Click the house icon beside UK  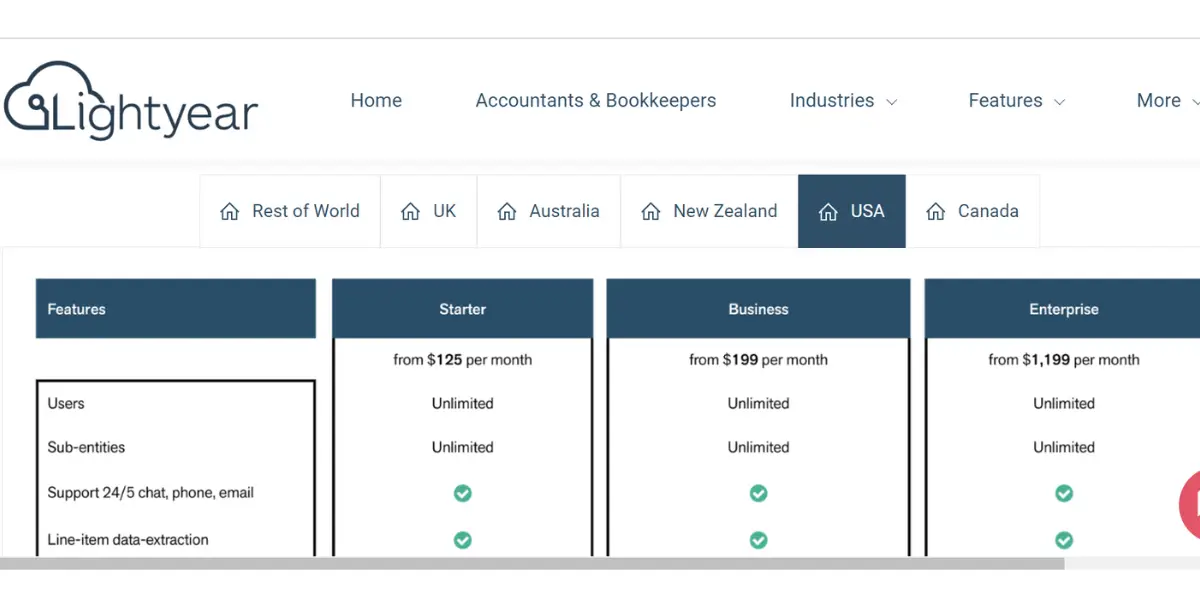pos(410,212)
